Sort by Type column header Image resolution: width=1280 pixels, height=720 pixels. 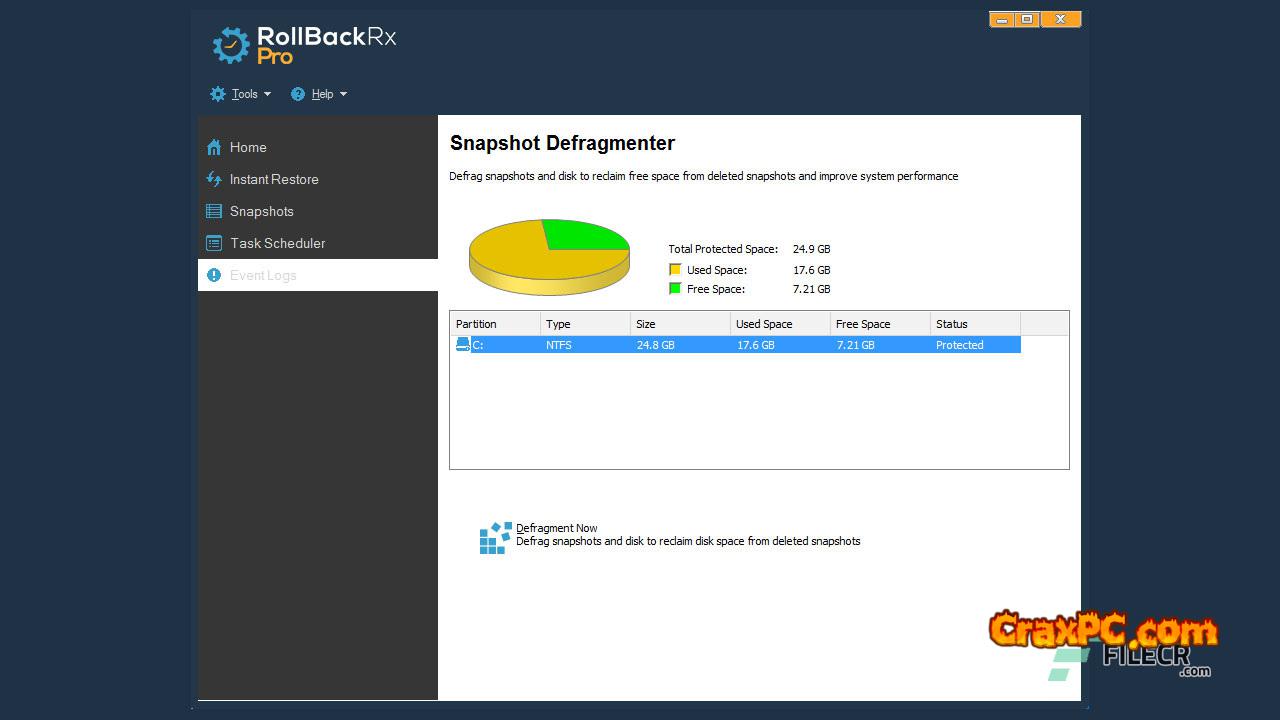[585, 324]
